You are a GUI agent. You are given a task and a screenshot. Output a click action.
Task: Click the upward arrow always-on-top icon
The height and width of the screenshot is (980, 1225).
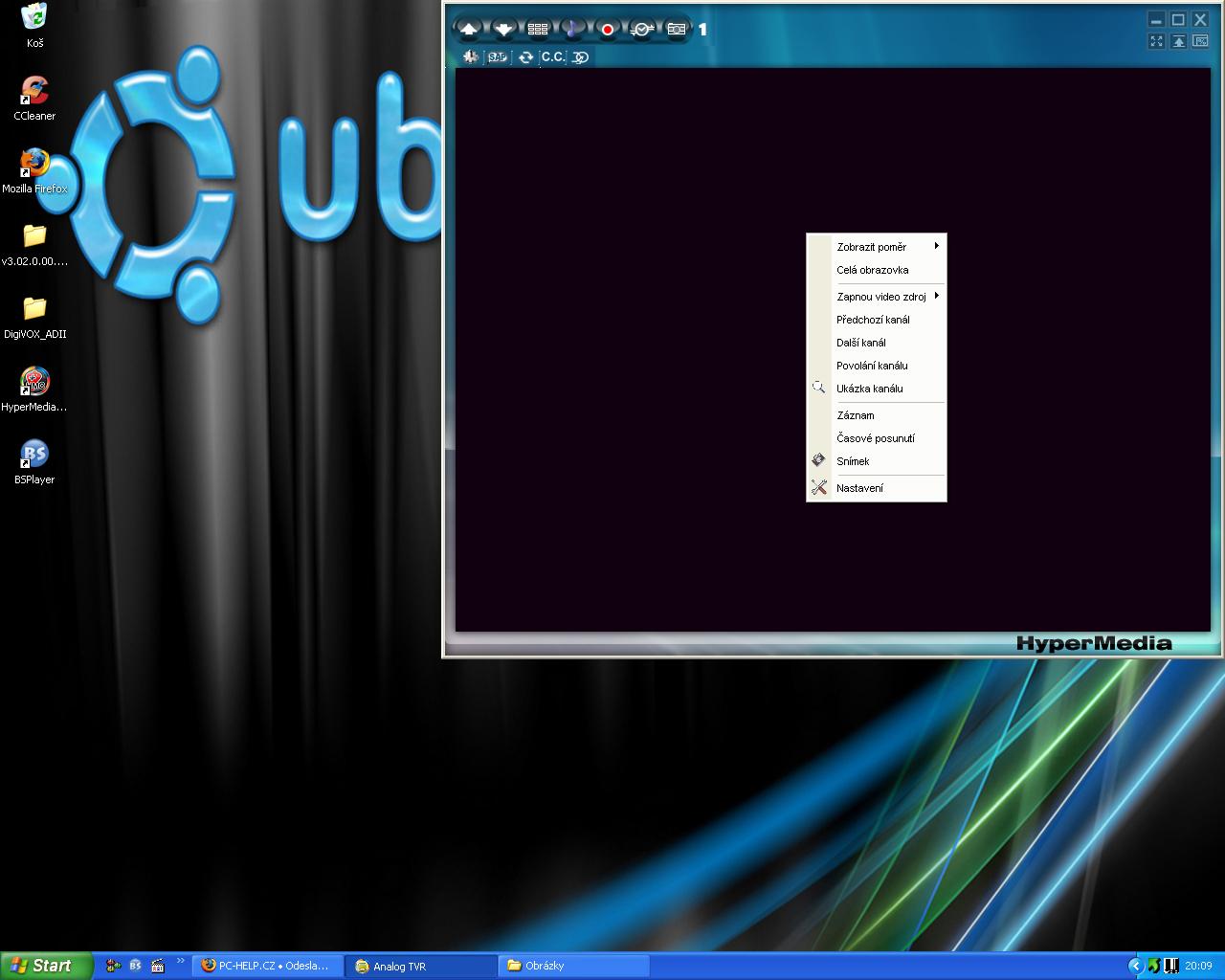tap(1178, 41)
